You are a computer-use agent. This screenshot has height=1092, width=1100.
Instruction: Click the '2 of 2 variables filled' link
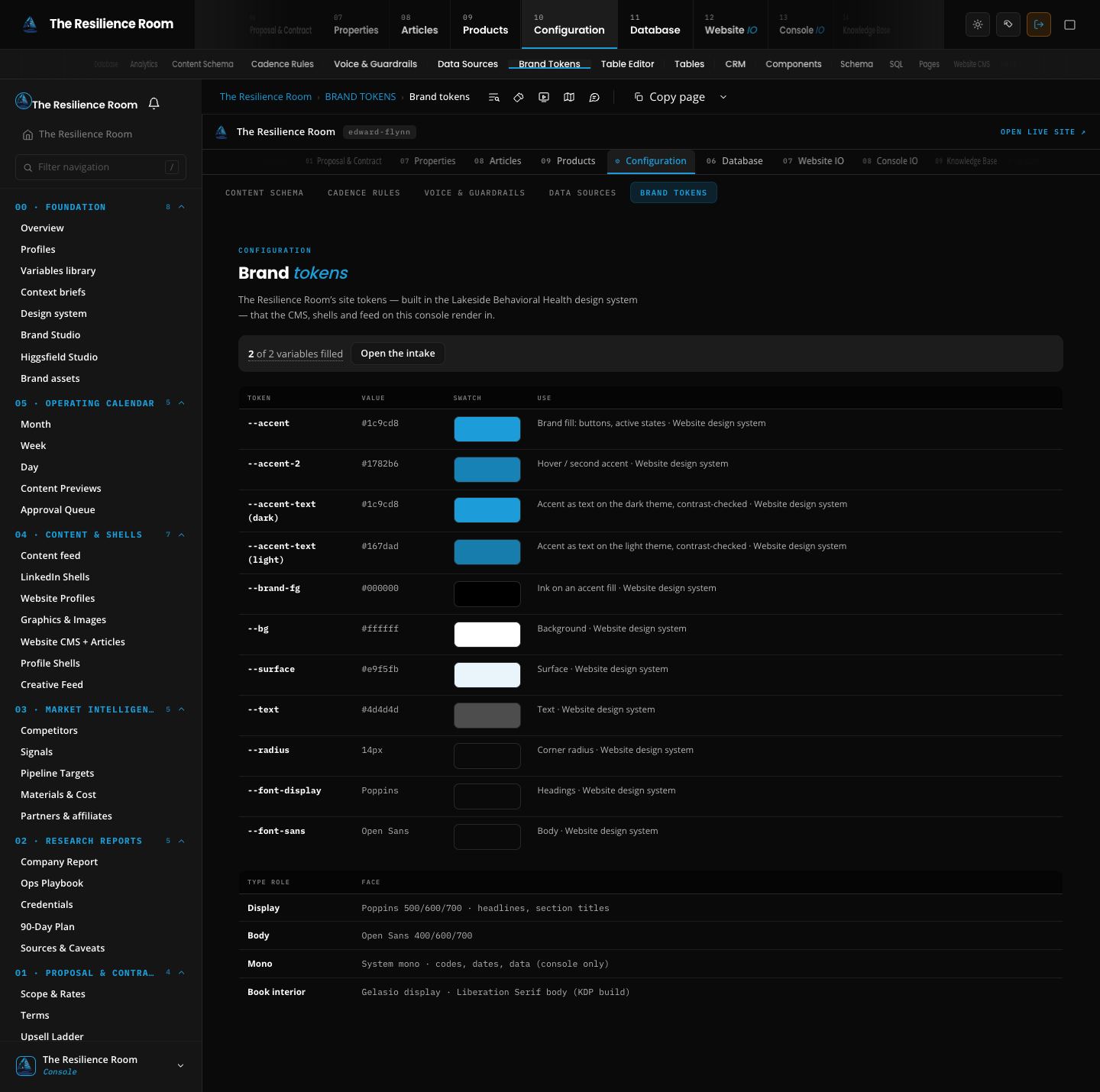tap(296, 354)
